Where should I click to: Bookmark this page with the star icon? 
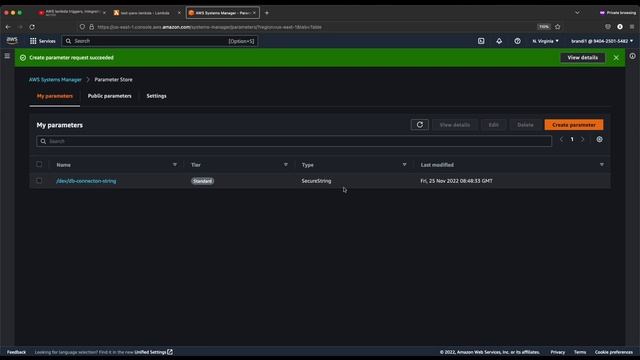point(558,27)
